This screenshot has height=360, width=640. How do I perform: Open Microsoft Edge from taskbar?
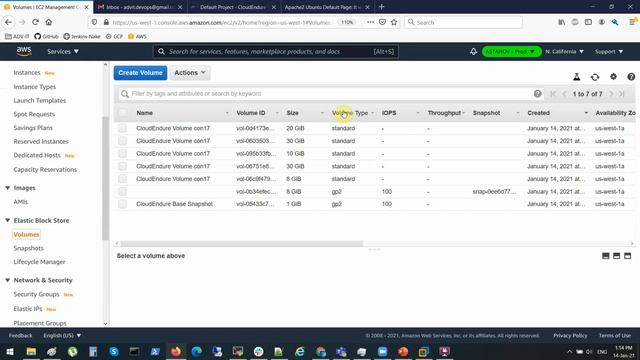tap(197, 351)
